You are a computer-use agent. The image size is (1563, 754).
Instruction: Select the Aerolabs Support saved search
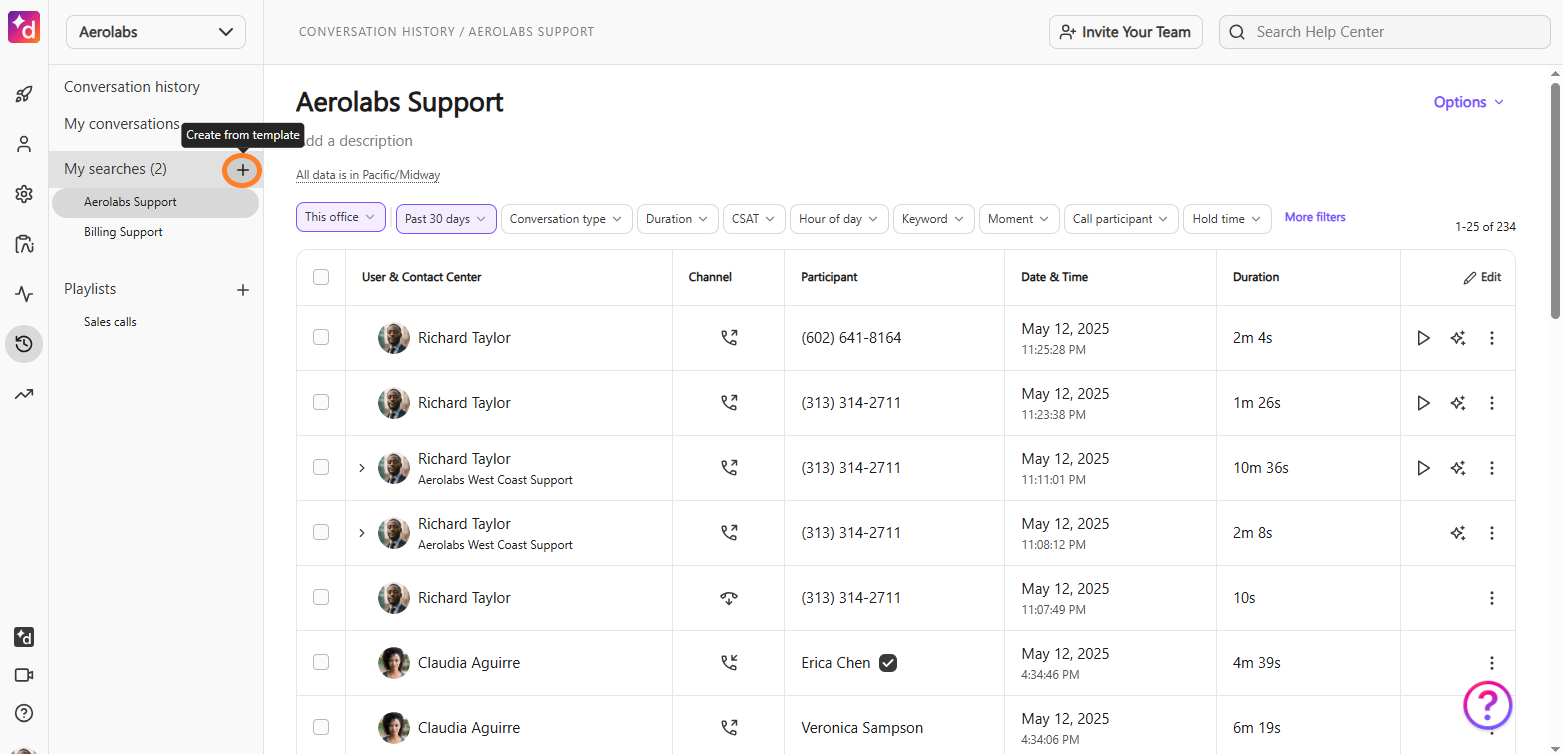click(x=155, y=202)
